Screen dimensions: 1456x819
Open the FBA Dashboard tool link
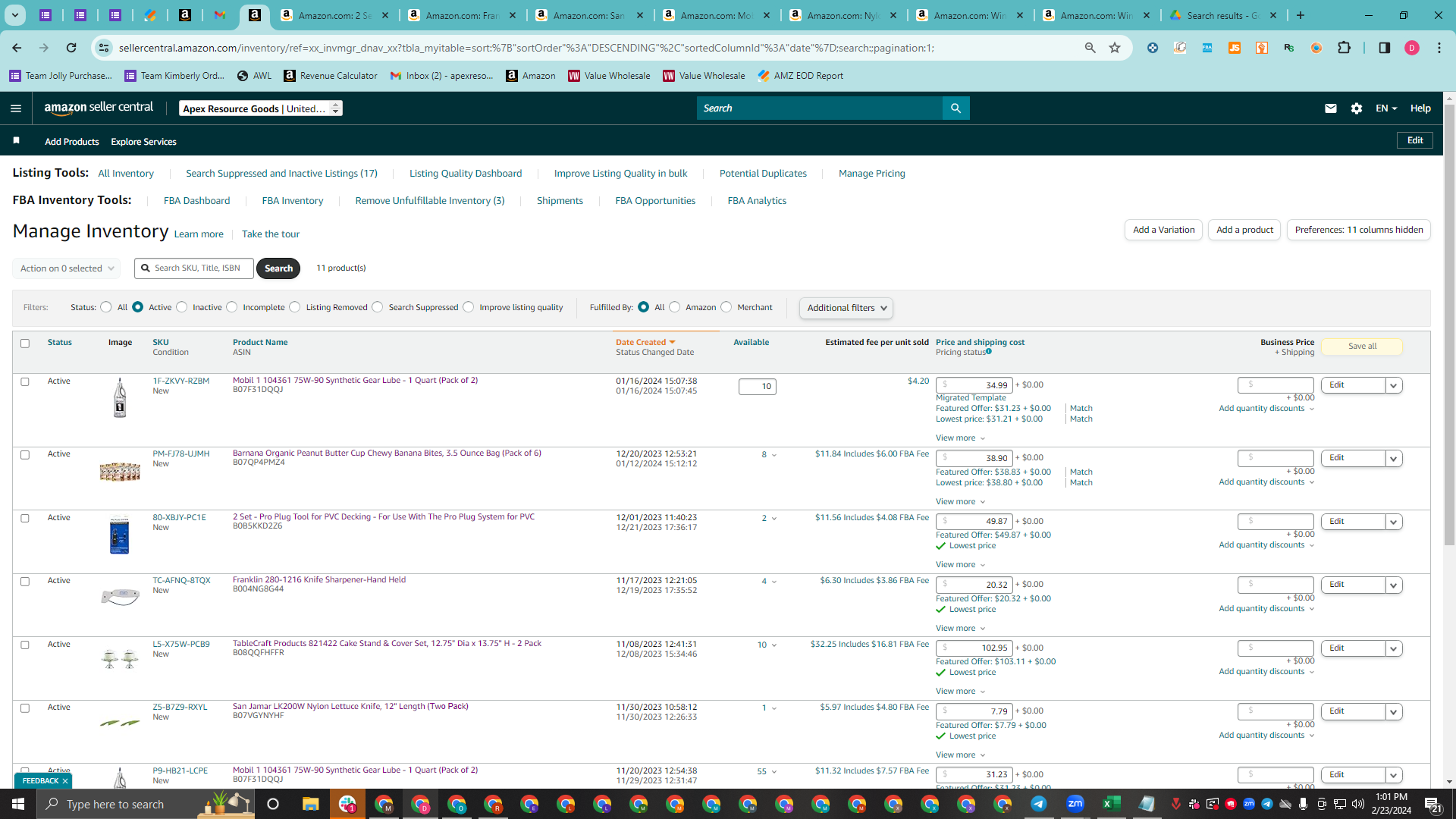coord(196,201)
